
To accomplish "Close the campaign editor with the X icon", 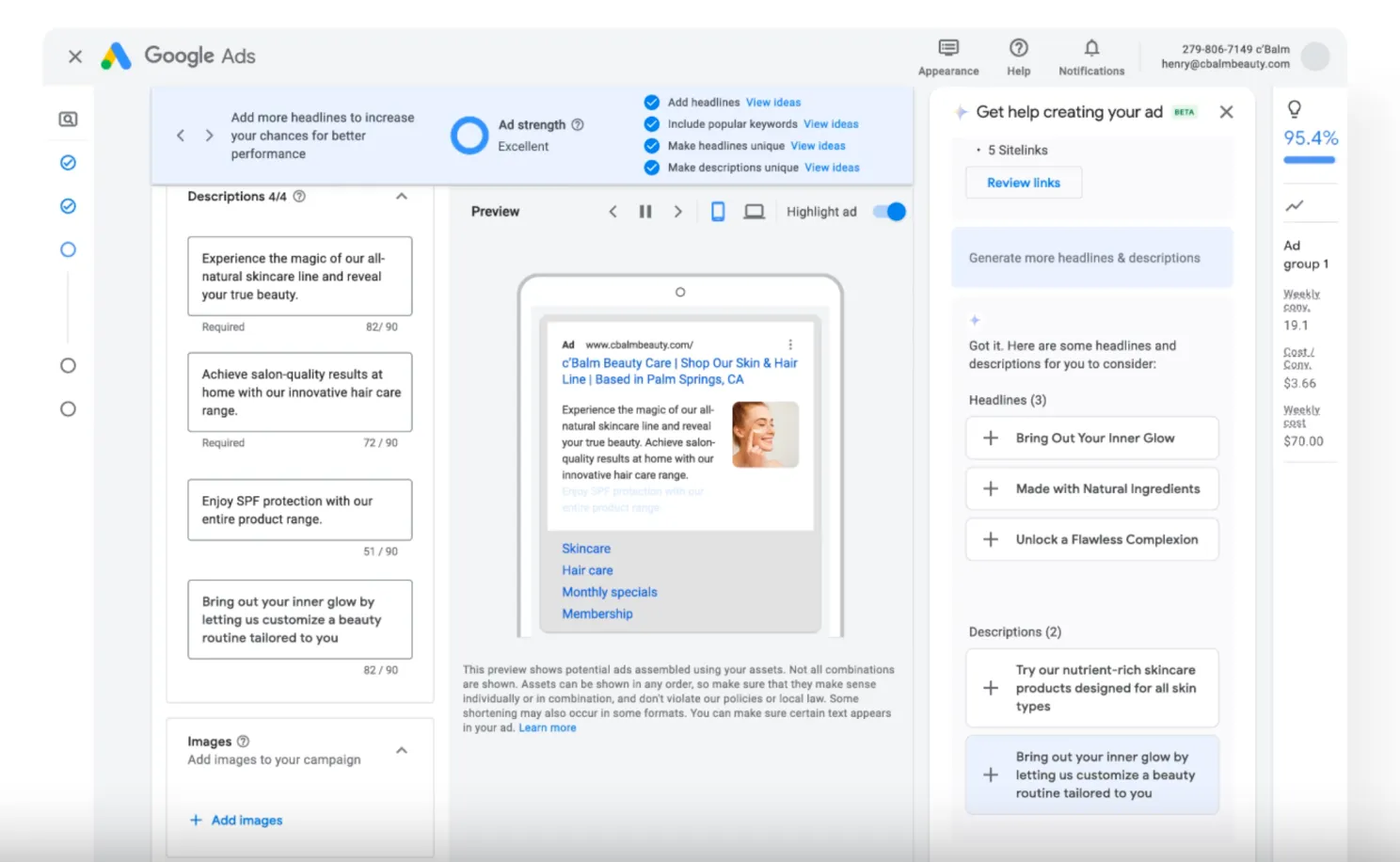I will (x=75, y=56).
